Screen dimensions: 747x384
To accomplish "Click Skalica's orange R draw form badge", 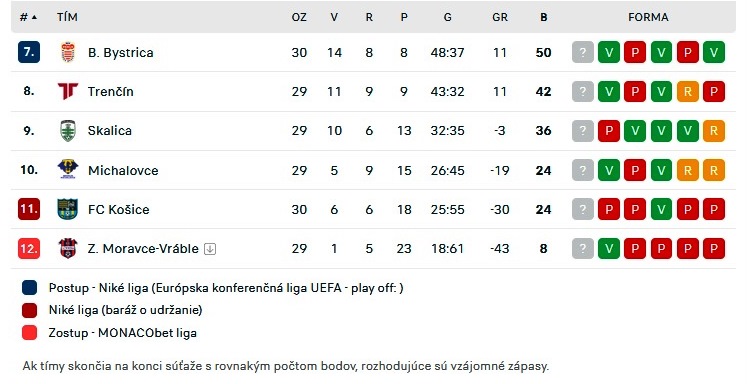I will click(x=714, y=131).
